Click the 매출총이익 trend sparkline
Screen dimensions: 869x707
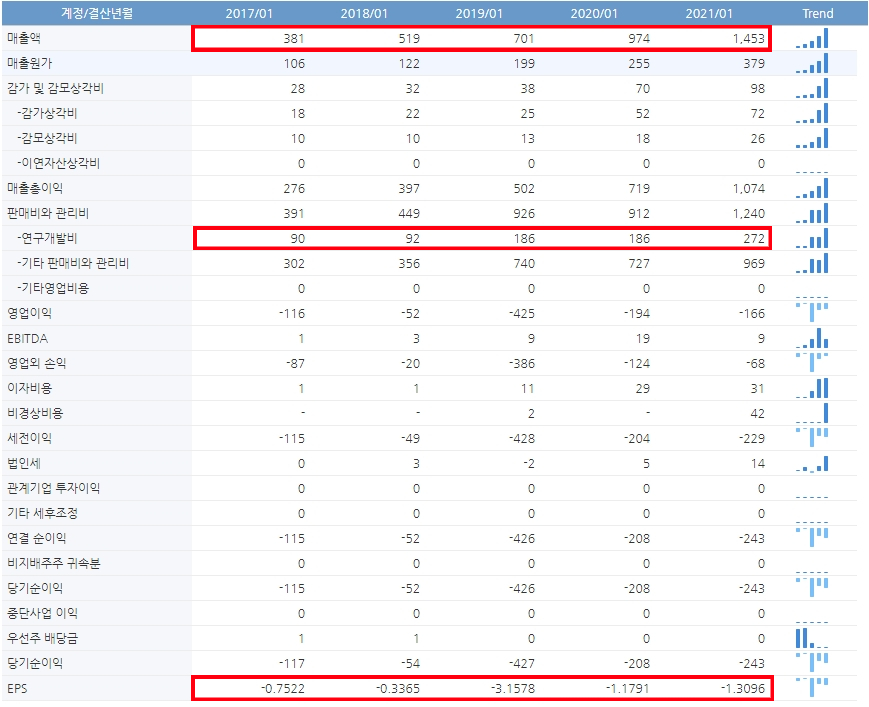pos(812,188)
